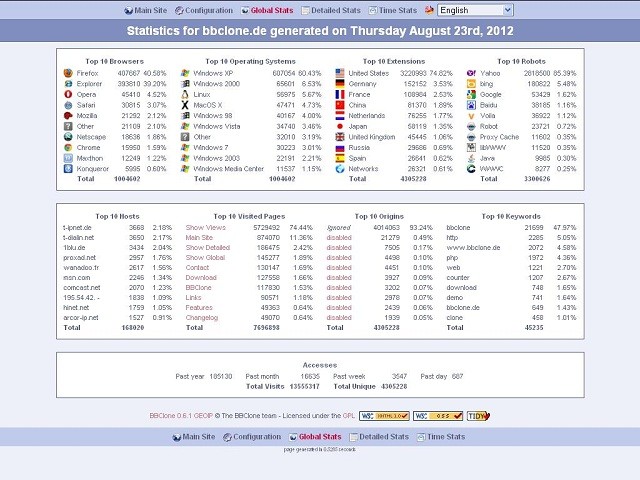The width and height of the screenshot is (640, 480).
Task: Click the Linux penguin icon
Action: tap(185, 94)
